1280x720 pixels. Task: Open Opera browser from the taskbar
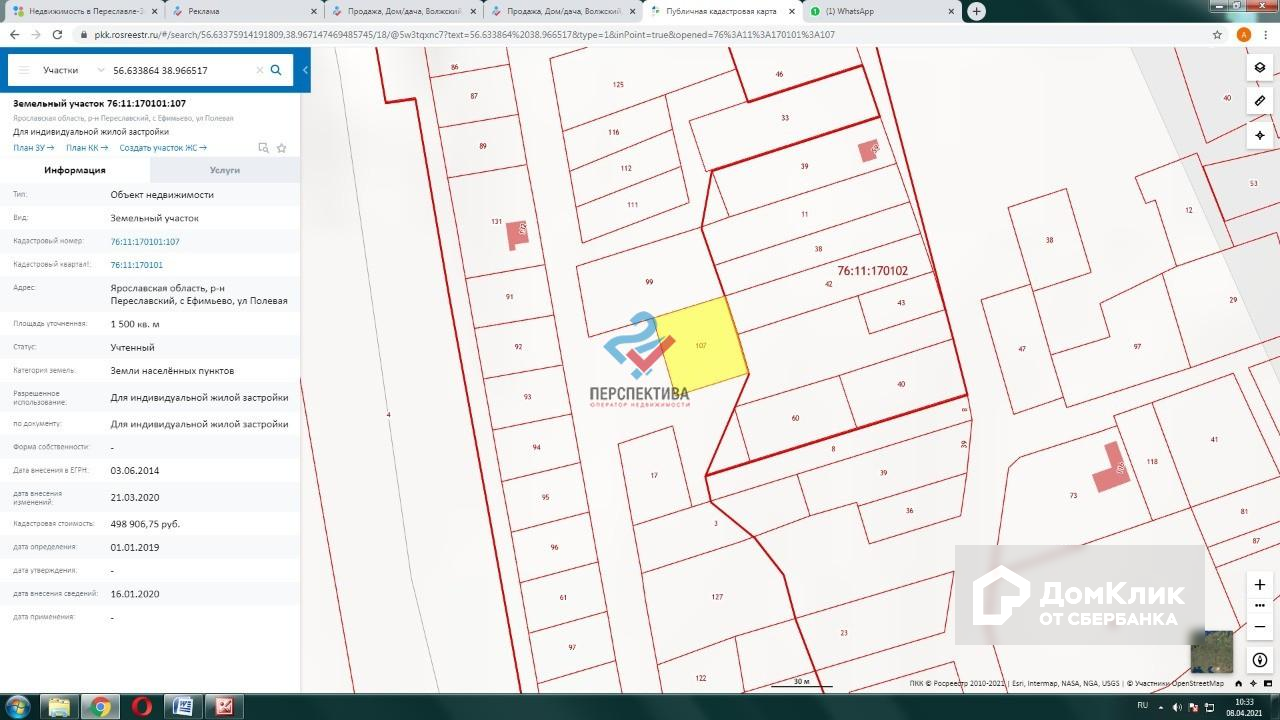142,707
